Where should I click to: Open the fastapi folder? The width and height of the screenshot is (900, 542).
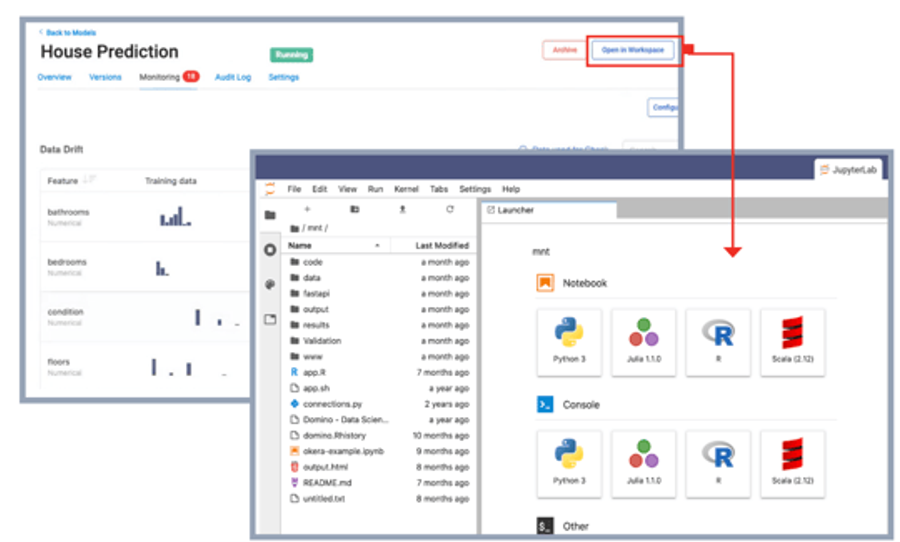tap(379, 293)
